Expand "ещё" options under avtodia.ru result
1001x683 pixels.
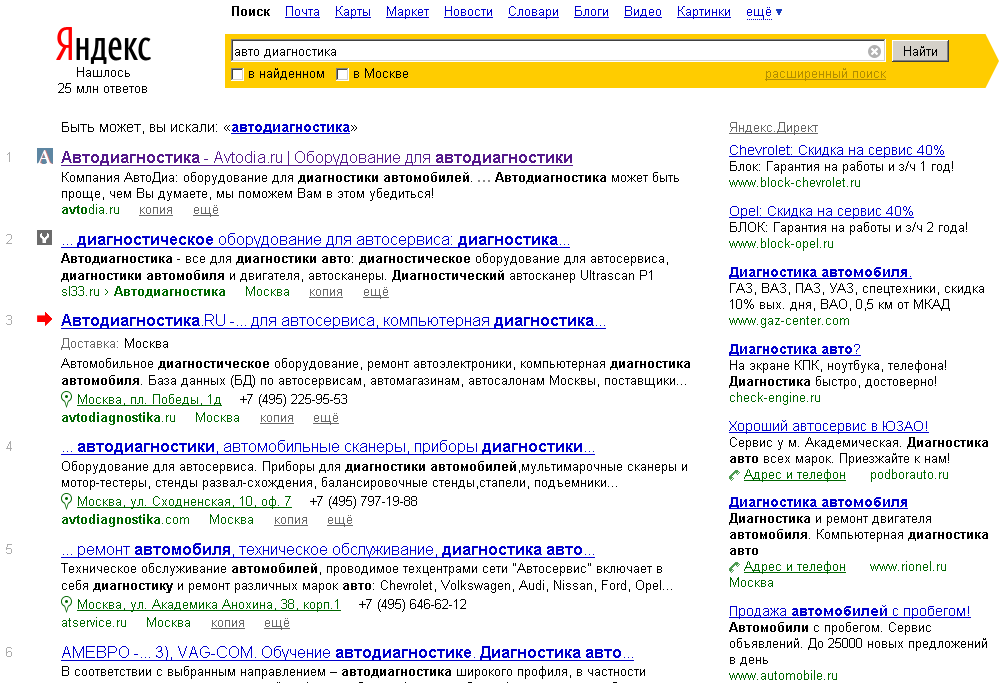205,210
